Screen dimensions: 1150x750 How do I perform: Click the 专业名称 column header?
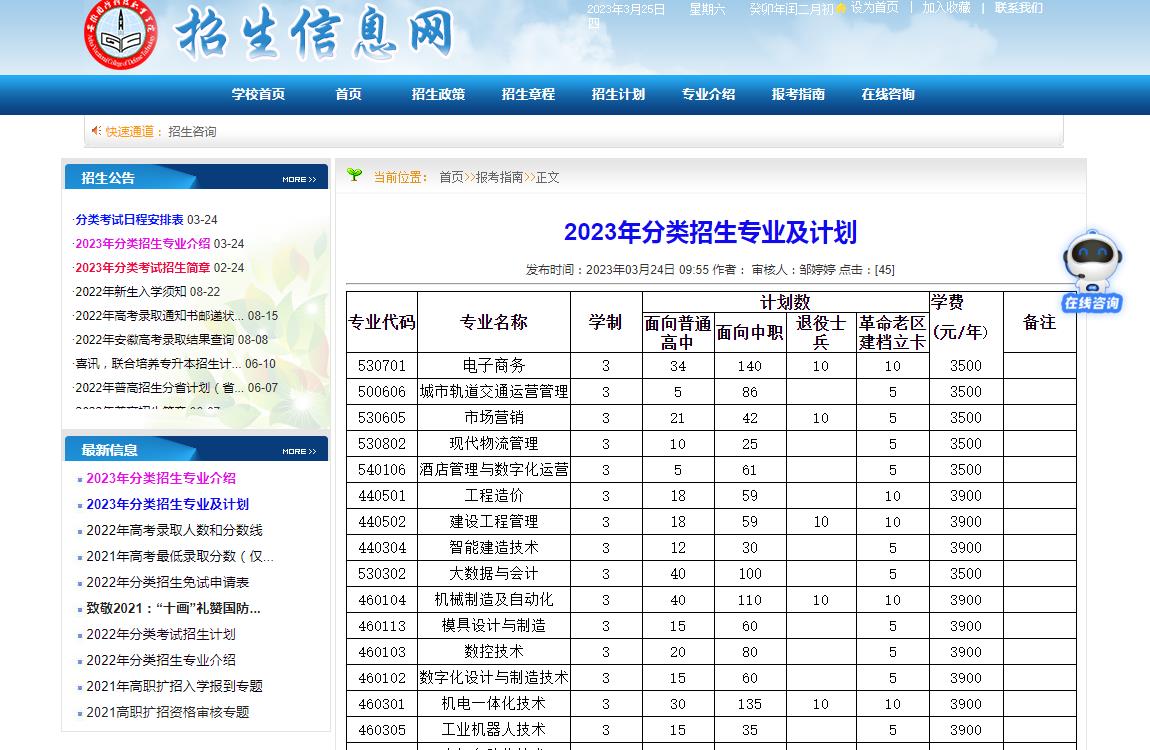(494, 322)
